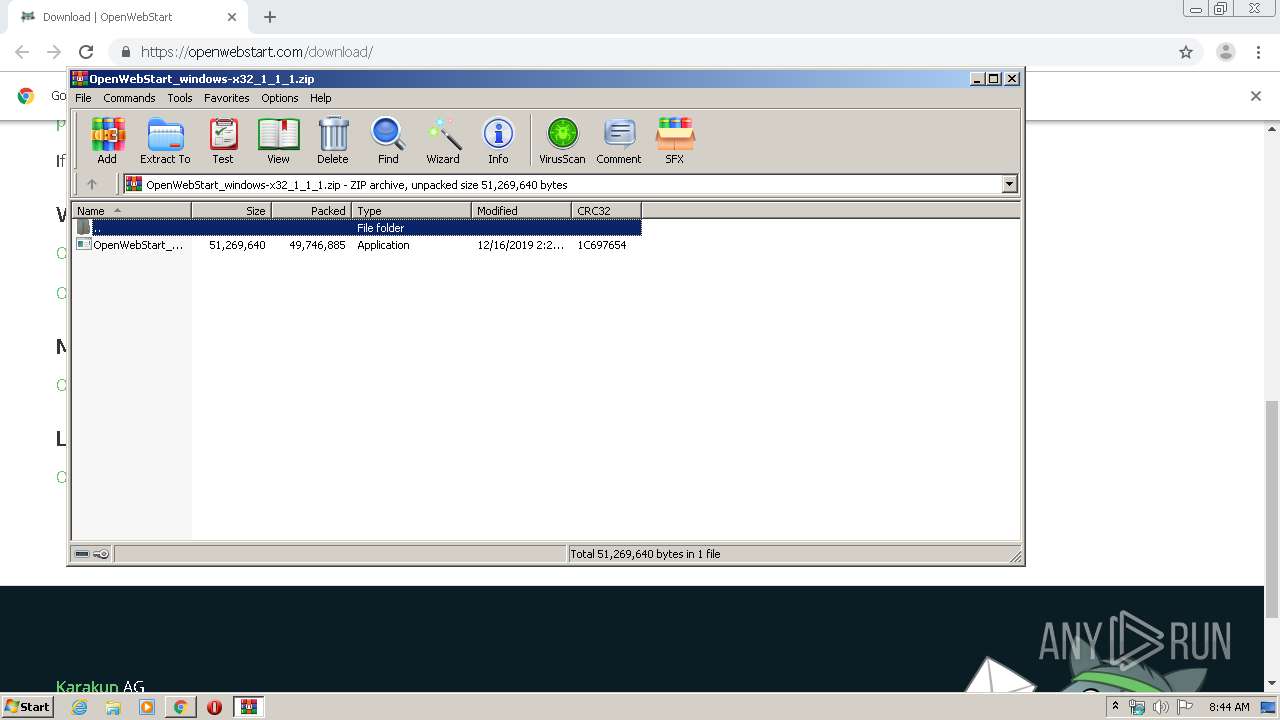The image size is (1280, 720).
Task: Click the Opera taskbar icon
Action: 214,707
